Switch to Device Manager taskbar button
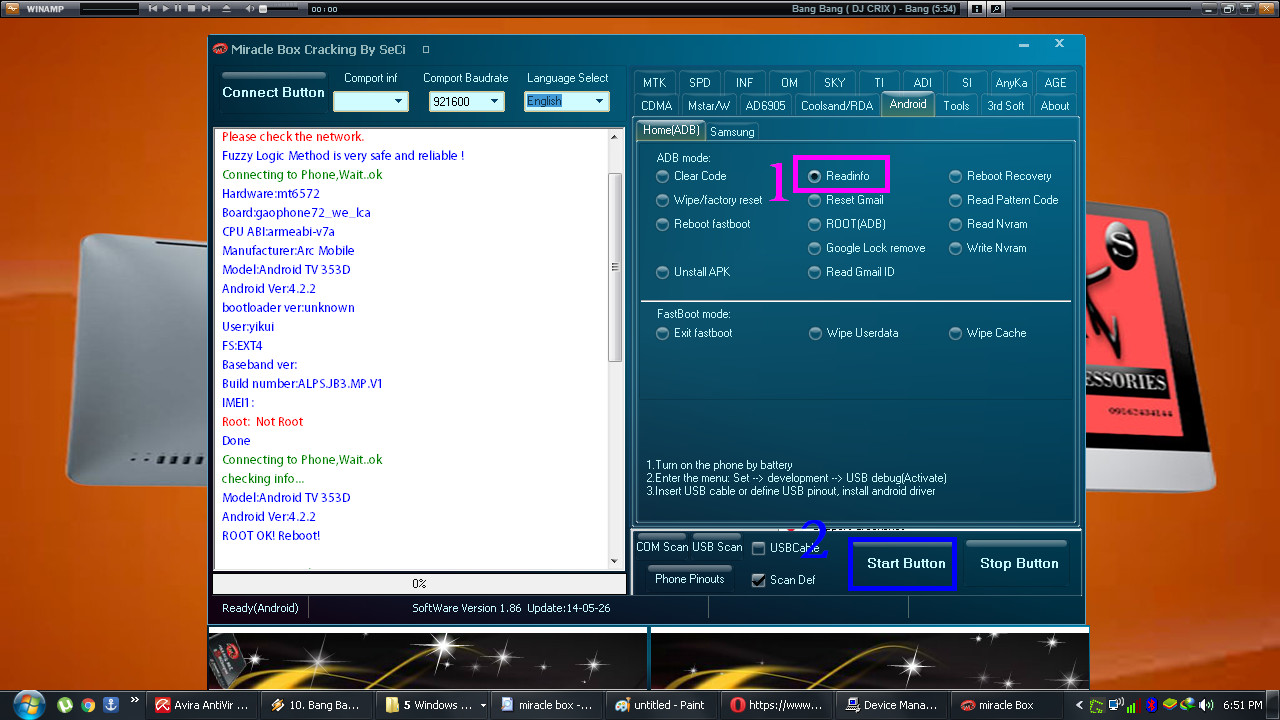1280x720 pixels. pos(893,705)
